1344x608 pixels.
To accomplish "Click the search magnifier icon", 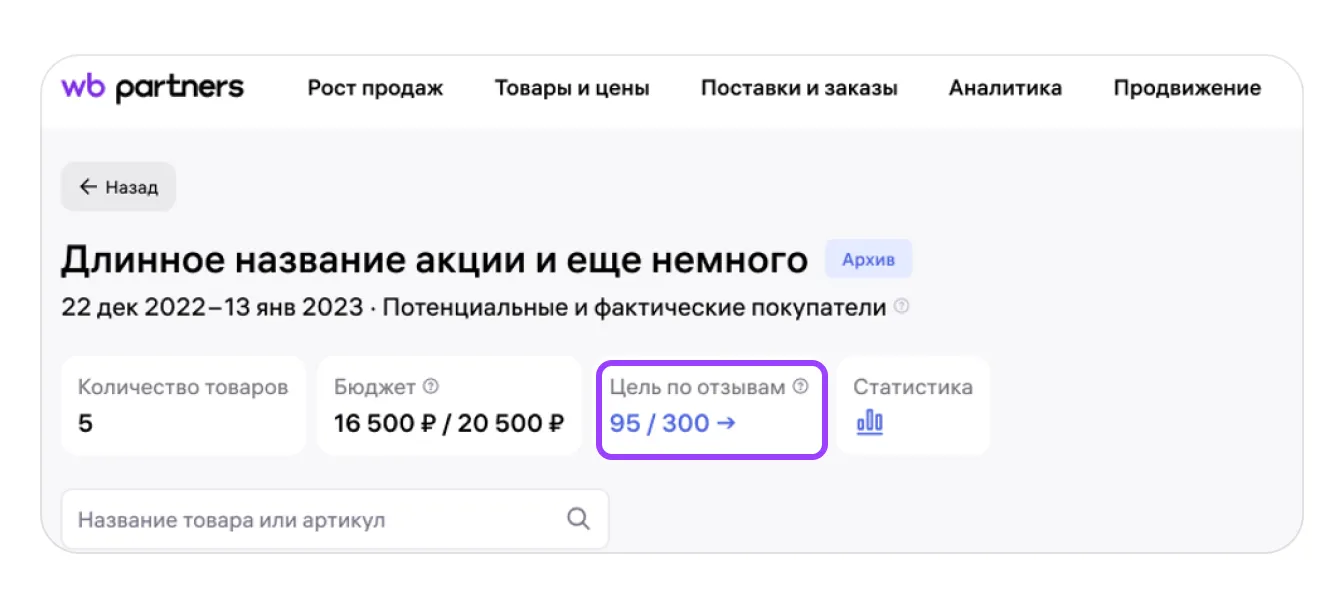I will (x=578, y=519).
